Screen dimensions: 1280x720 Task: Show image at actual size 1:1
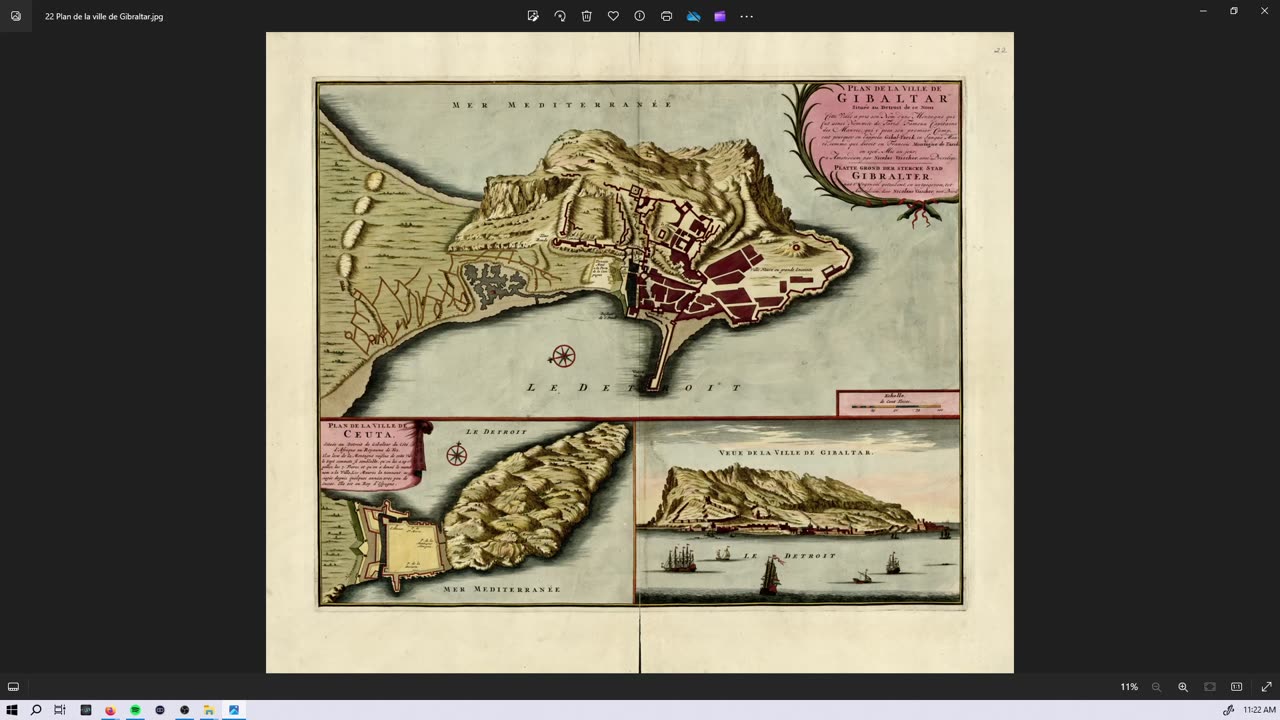tap(1237, 687)
